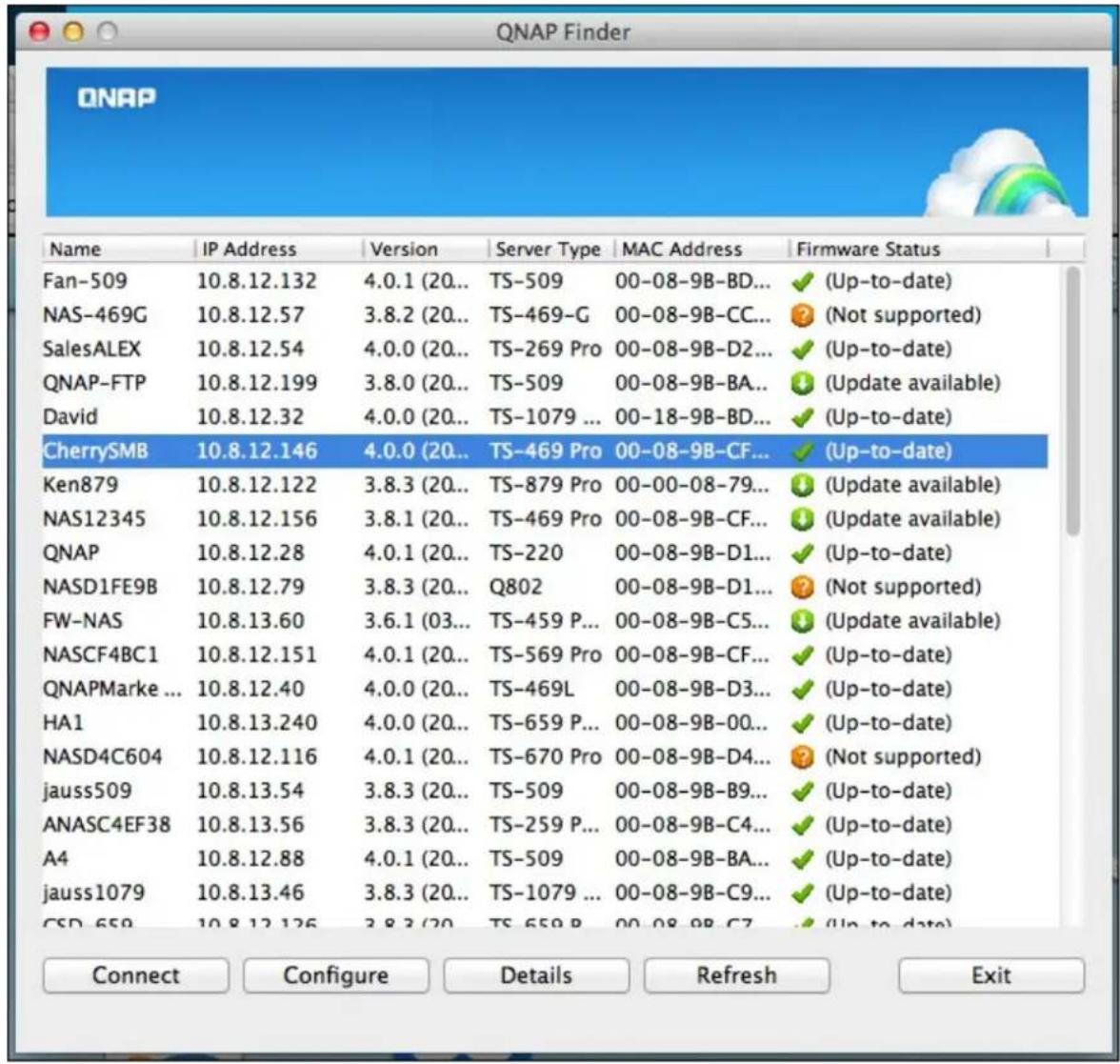1120x1064 pixels.
Task: Select the Fan-509 server name
Action: pyautogui.click(x=85, y=281)
